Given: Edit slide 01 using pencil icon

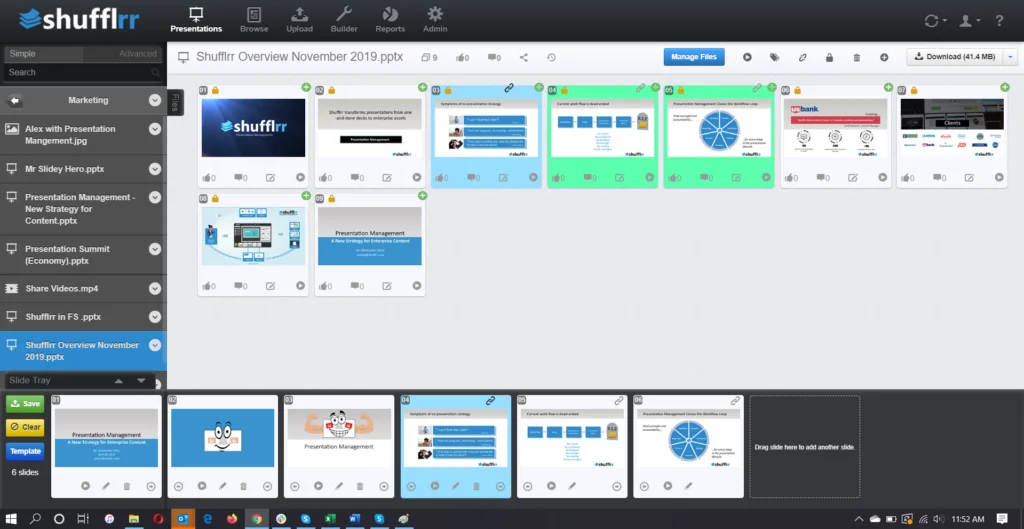Looking at the screenshot, I should (x=270, y=177).
